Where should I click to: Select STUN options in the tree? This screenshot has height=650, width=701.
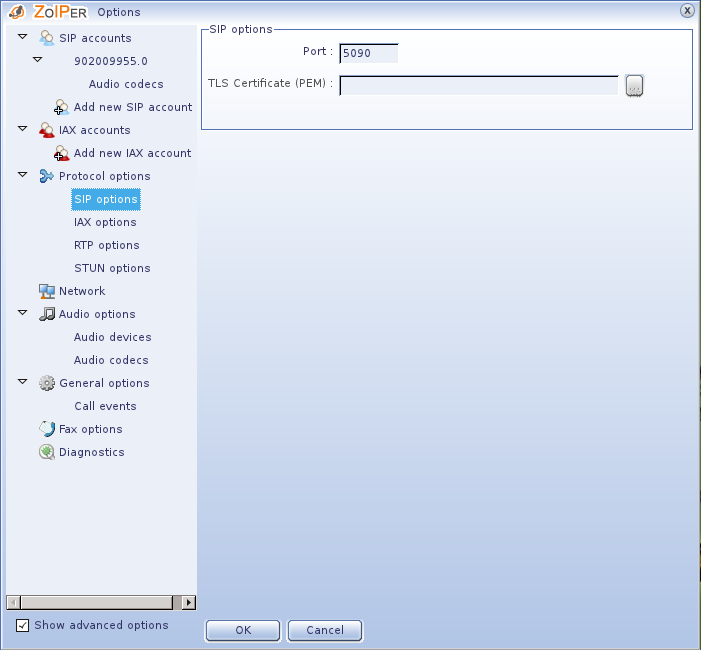click(x=112, y=268)
